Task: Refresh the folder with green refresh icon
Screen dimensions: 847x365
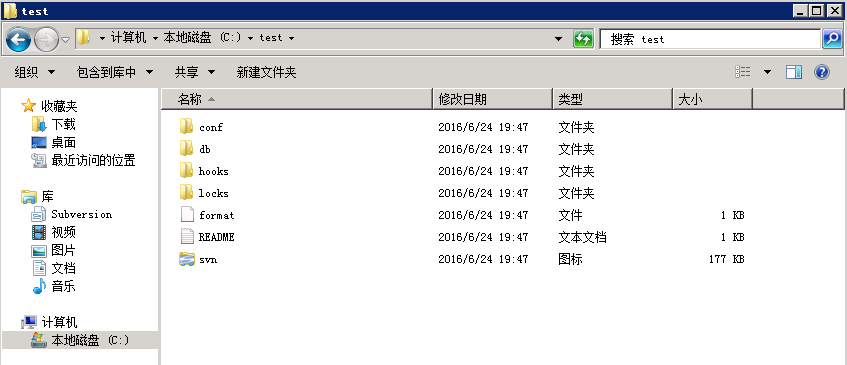Action: click(583, 39)
